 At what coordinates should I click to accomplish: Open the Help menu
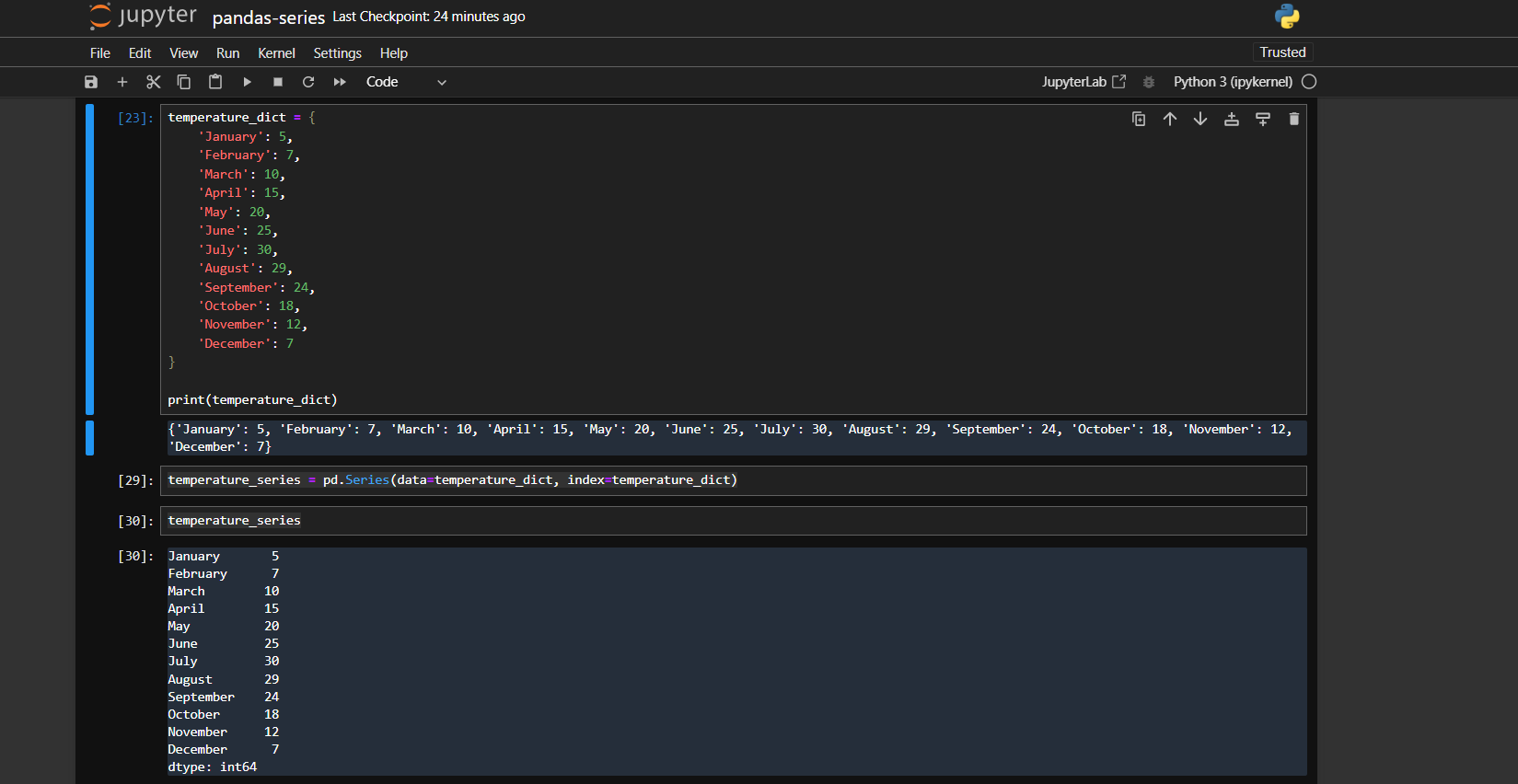[393, 53]
